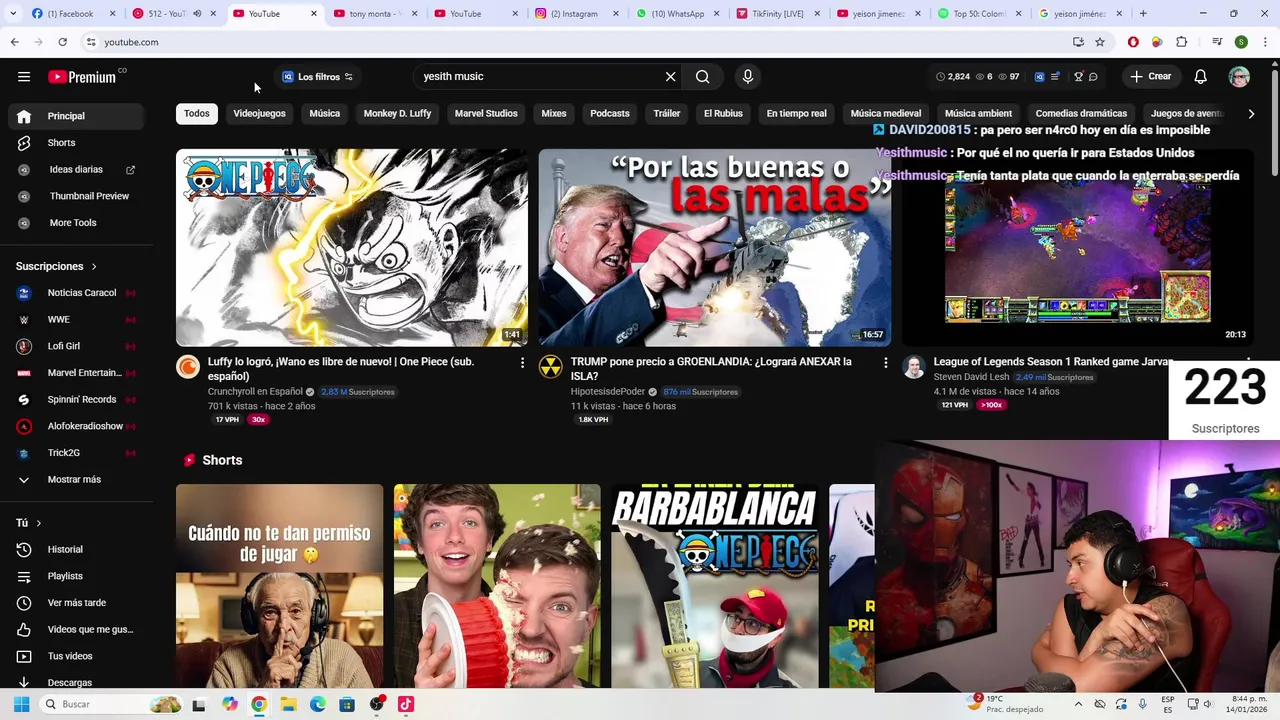Open Luffy lo logró video title

point(341,368)
